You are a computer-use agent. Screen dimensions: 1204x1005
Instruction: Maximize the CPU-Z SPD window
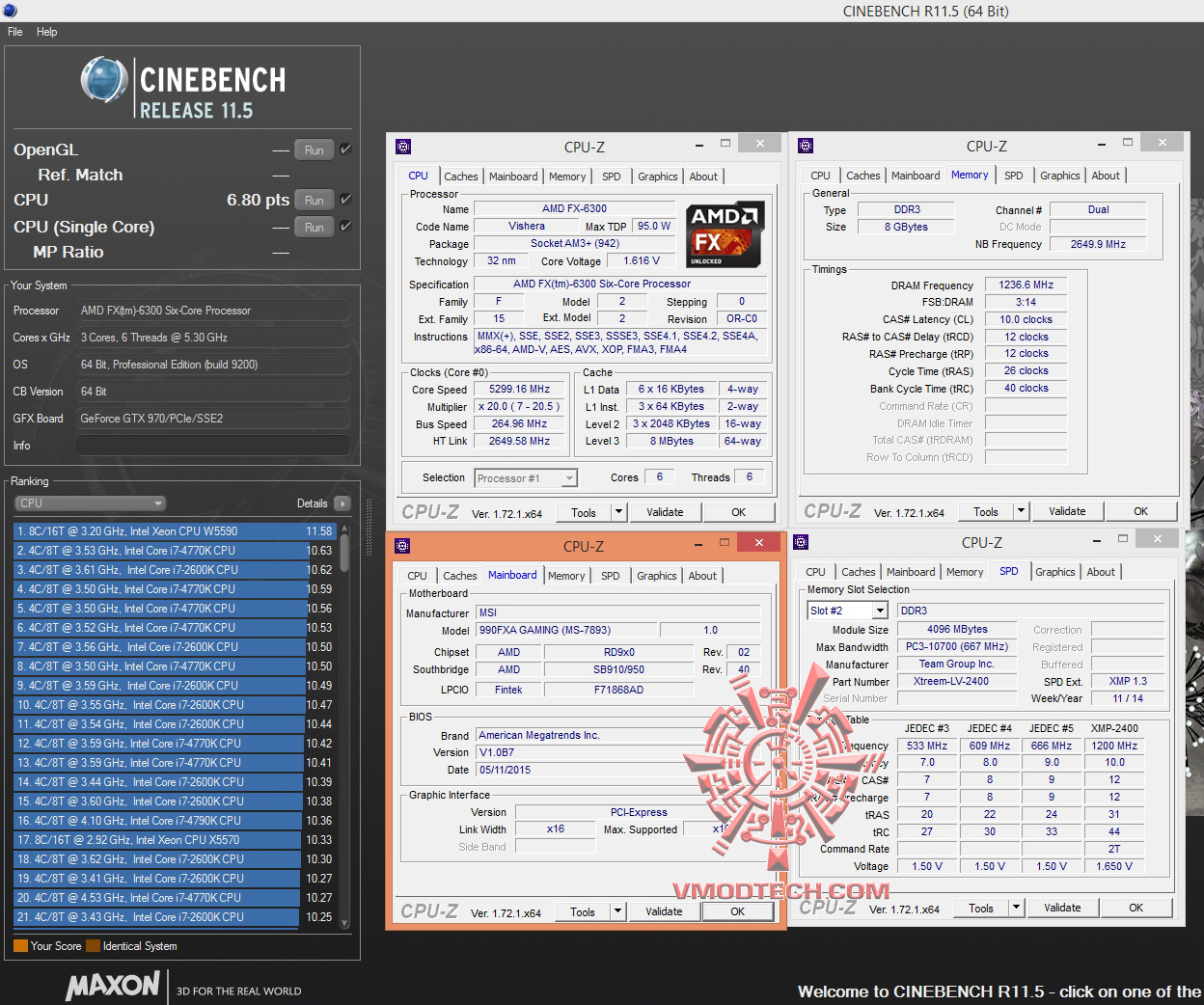pyautogui.click(x=1122, y=538)
